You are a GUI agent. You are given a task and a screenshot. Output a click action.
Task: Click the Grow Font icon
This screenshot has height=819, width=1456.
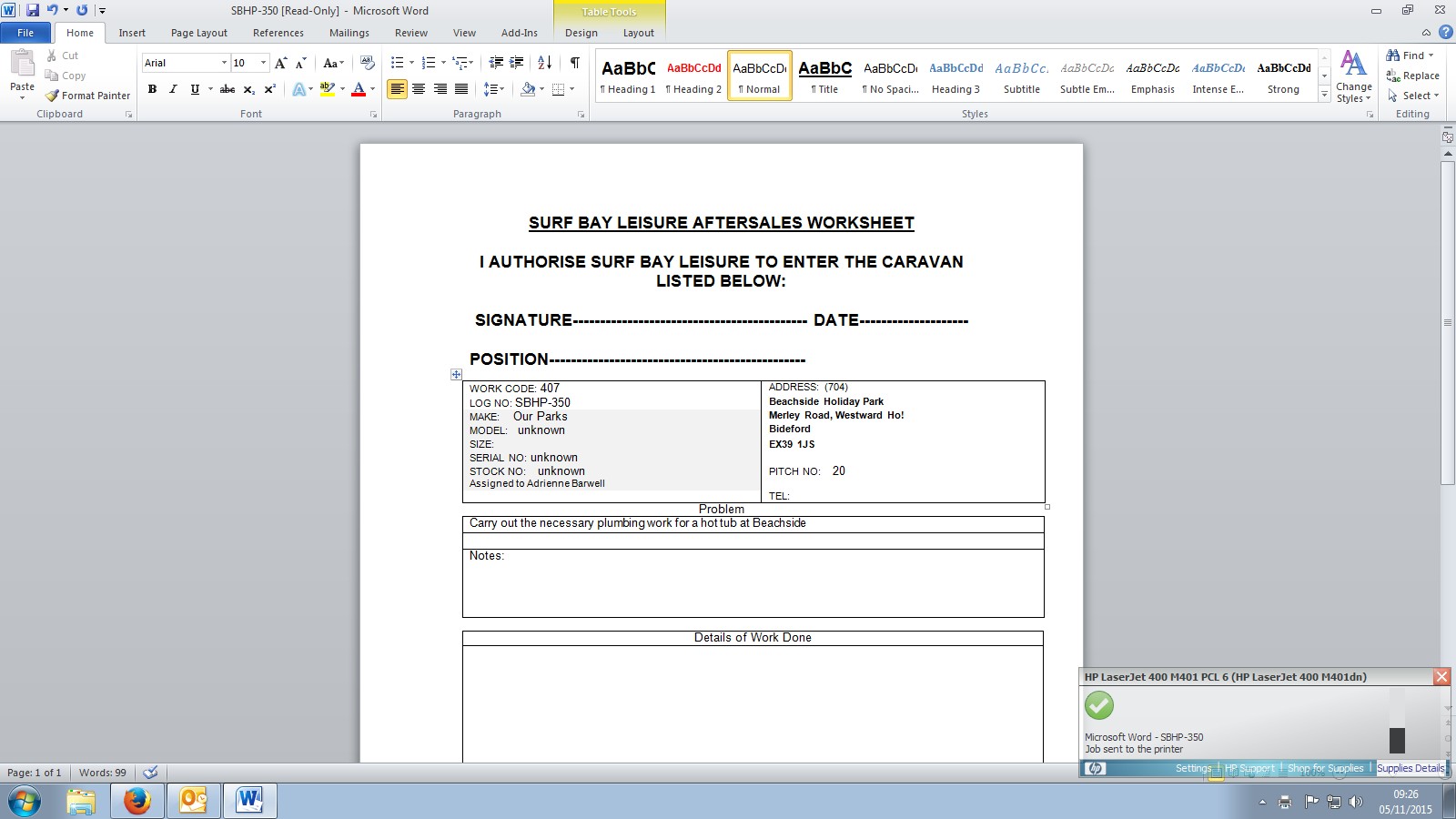coord(280,63)
